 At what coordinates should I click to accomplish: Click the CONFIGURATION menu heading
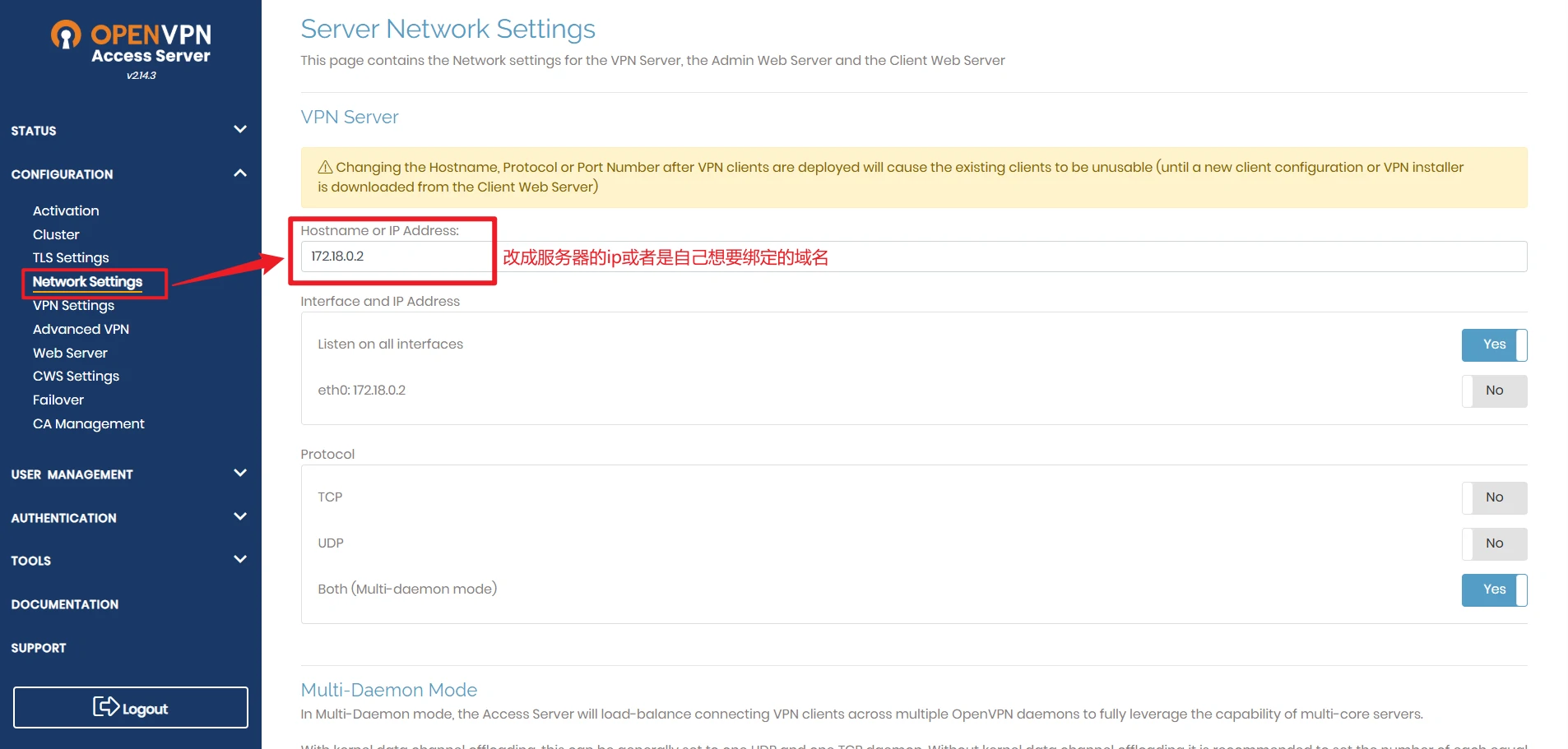(x=63, y=174)
